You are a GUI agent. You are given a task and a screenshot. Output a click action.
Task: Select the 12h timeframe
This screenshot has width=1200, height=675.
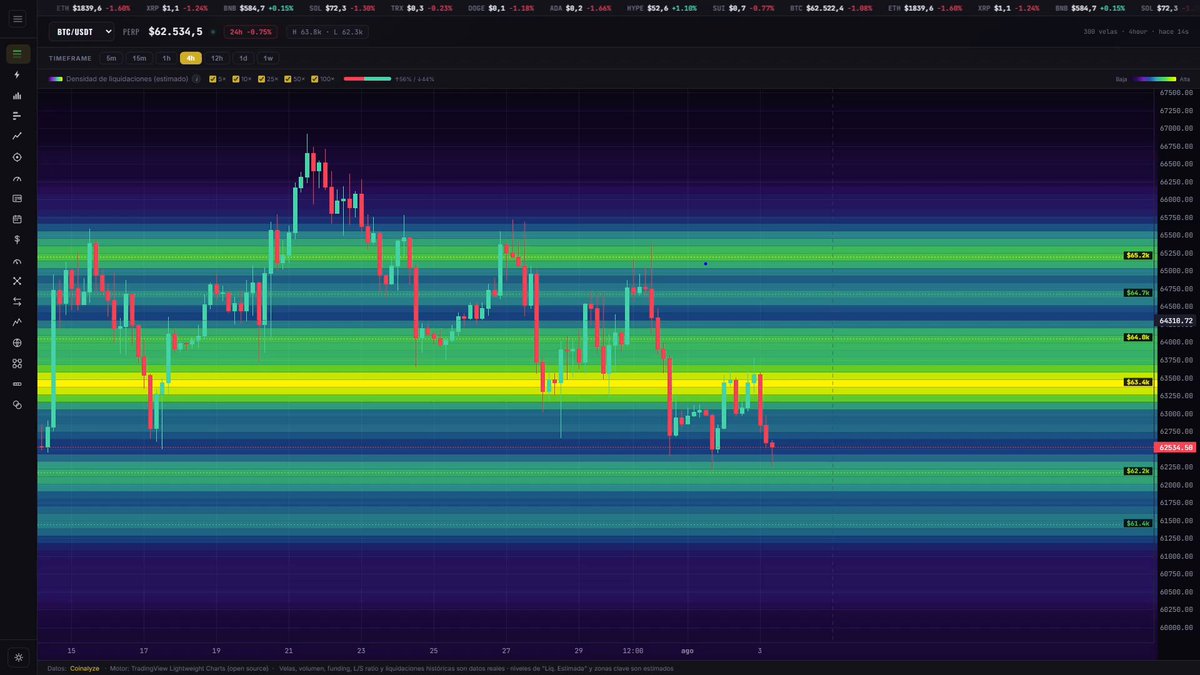pos(217,58)
